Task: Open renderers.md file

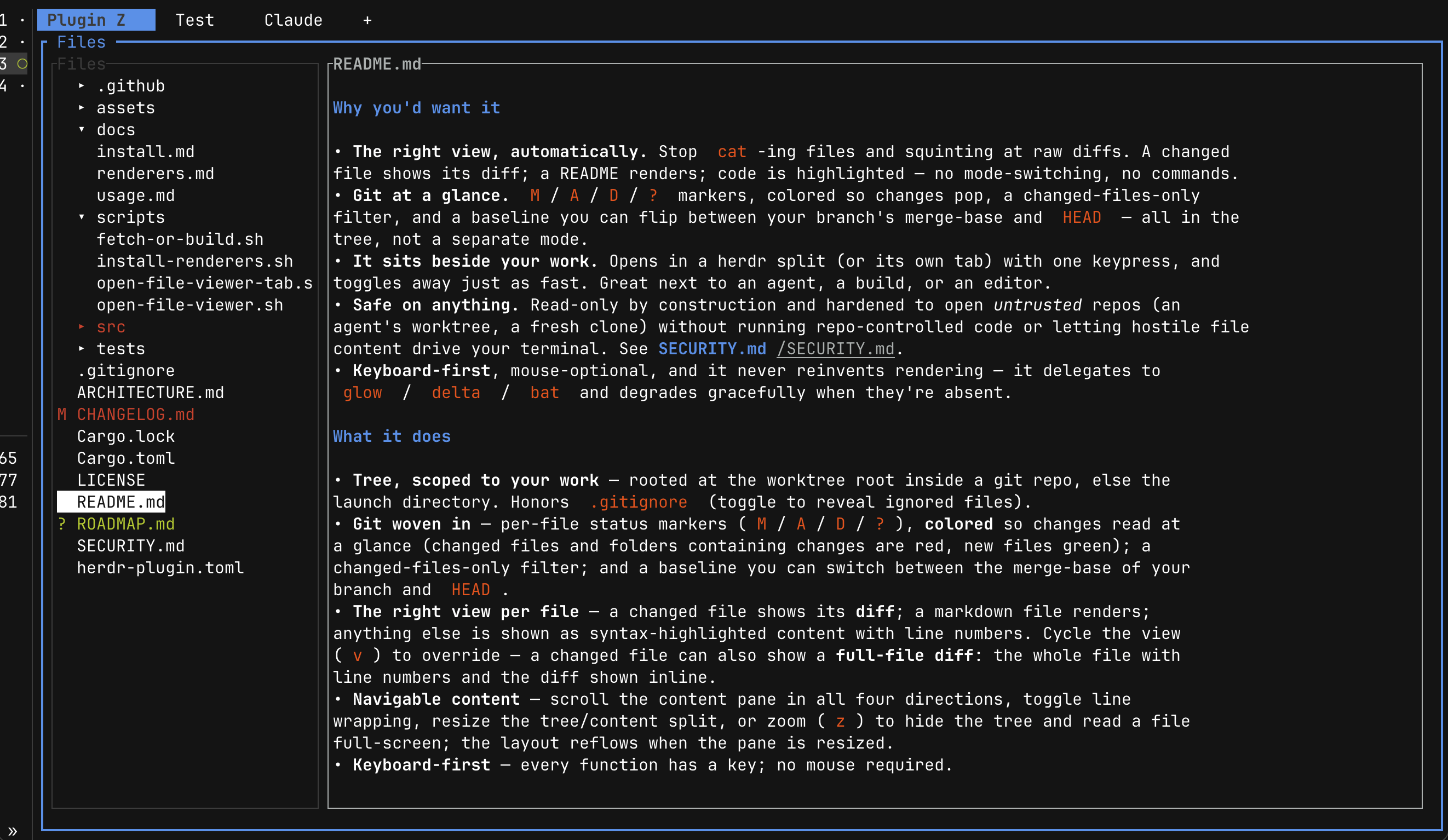Action: [155, 174]
